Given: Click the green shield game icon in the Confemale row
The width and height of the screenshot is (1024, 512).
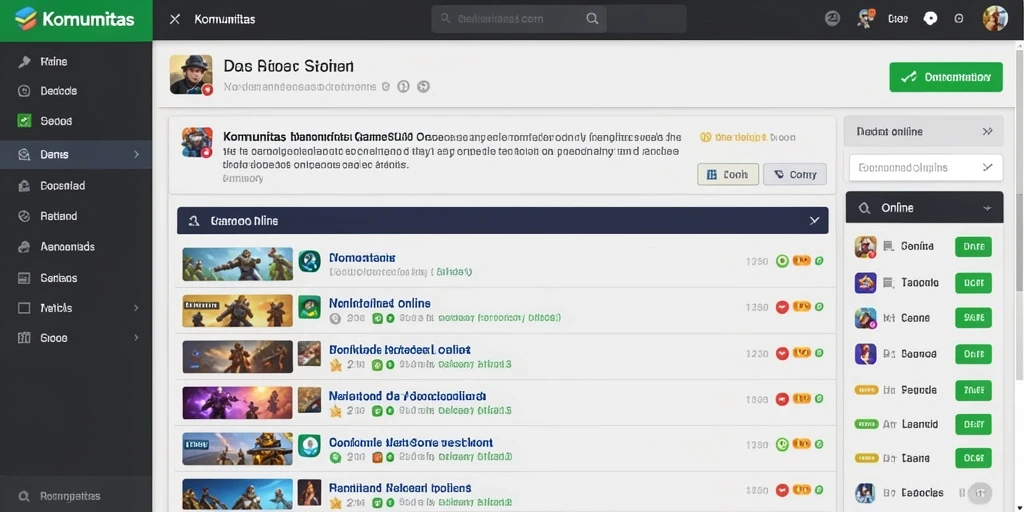Looking at the screenshot, I should pos(310,445).
